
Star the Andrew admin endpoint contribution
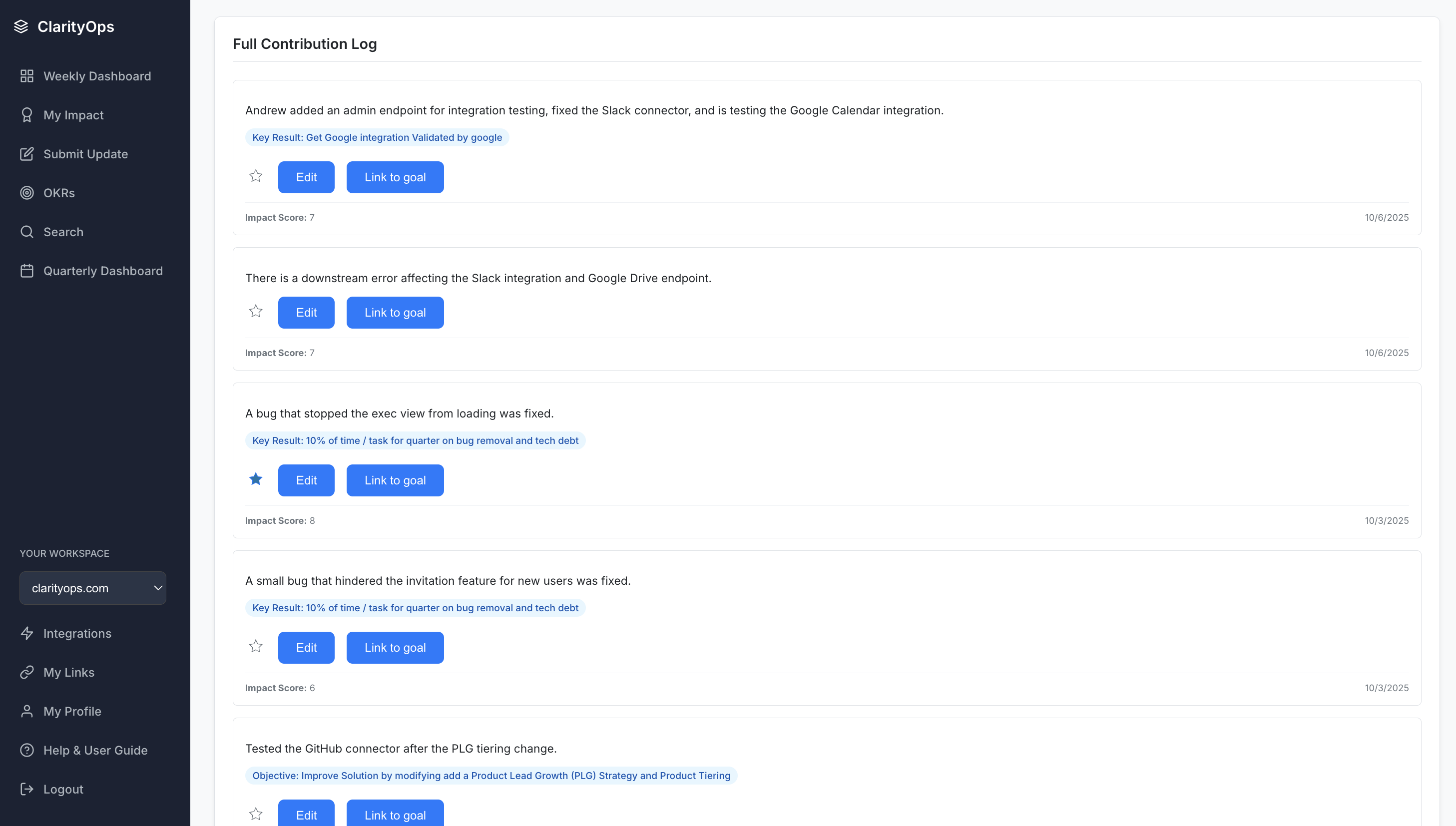point(255,176)
